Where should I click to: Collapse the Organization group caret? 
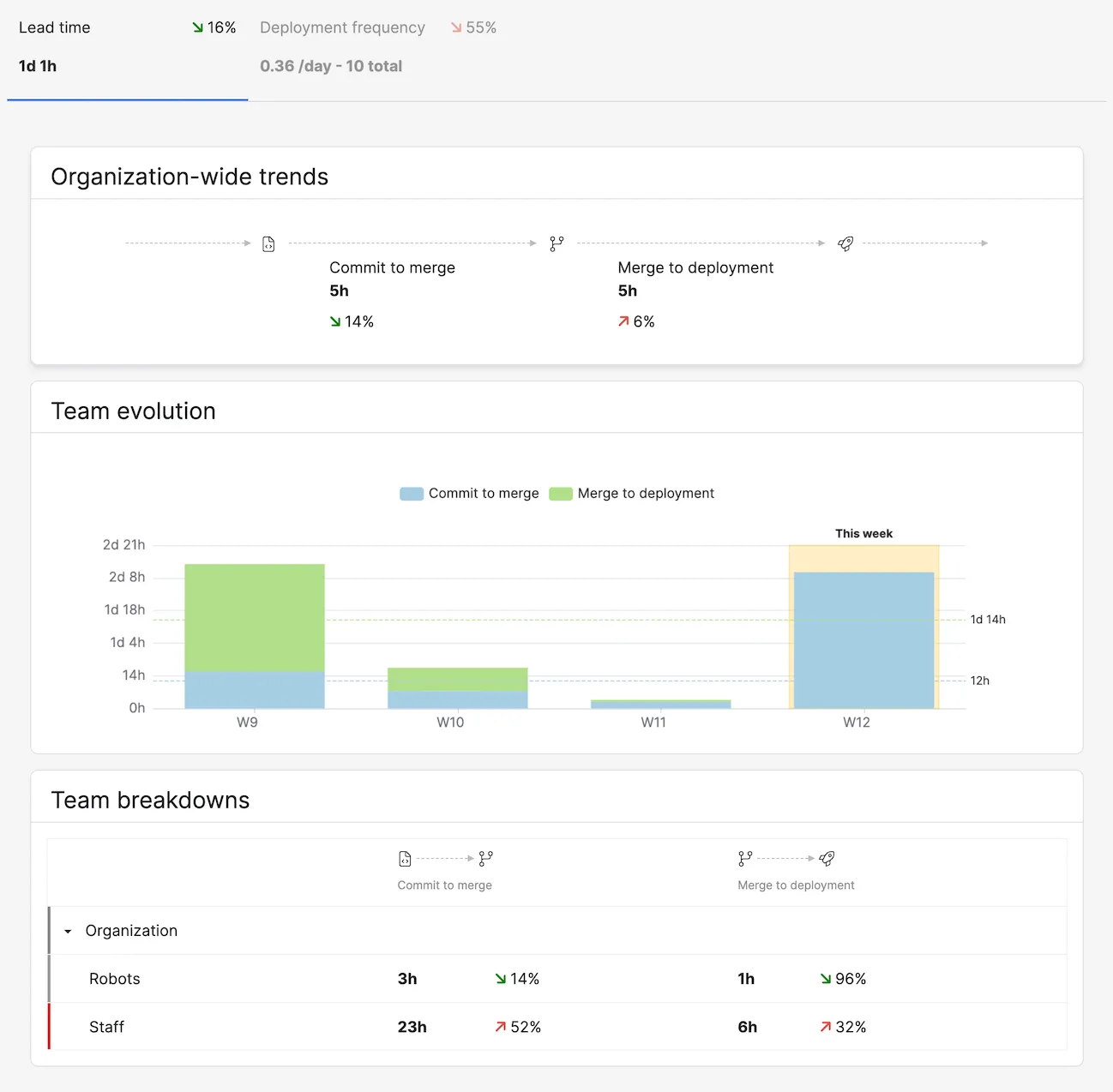click(68, 932)
